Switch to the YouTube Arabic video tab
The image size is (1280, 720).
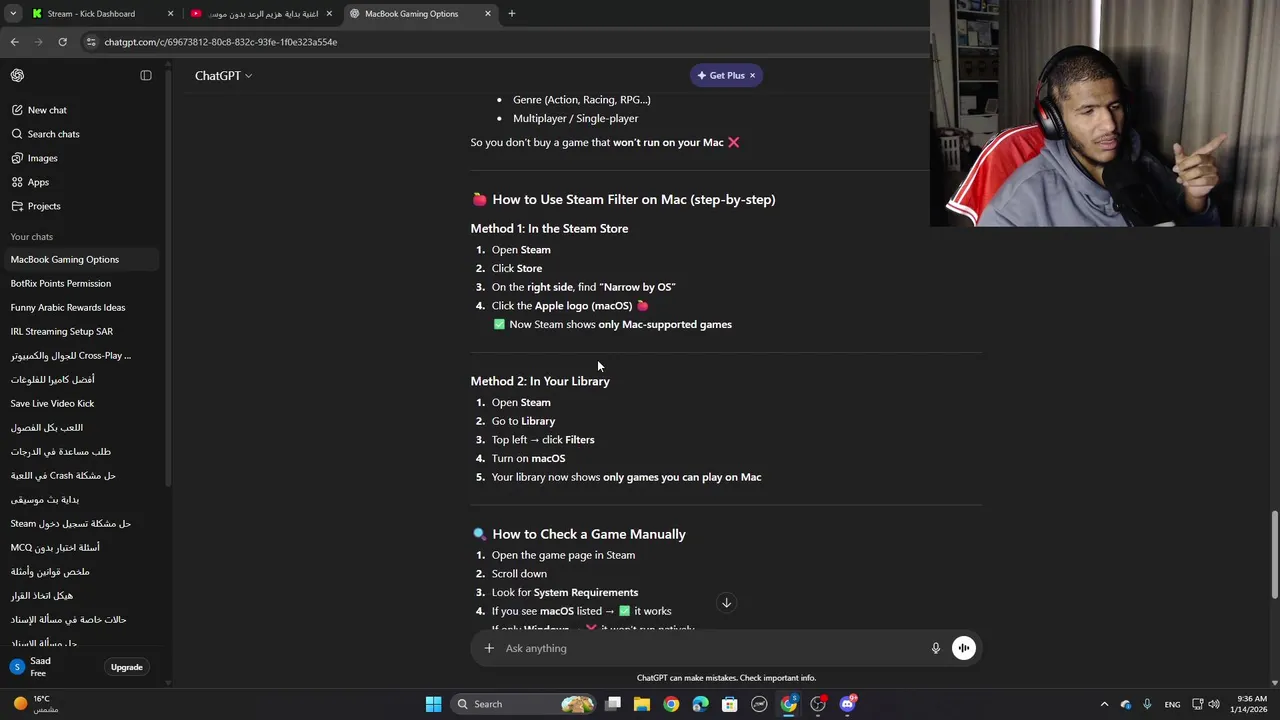(262, 14)
